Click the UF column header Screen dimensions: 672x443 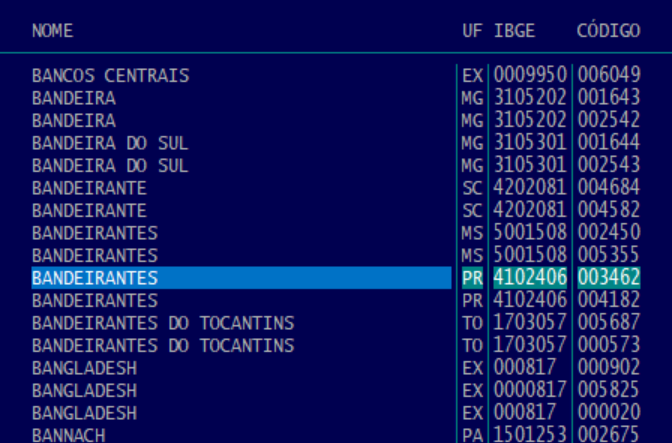471,31
